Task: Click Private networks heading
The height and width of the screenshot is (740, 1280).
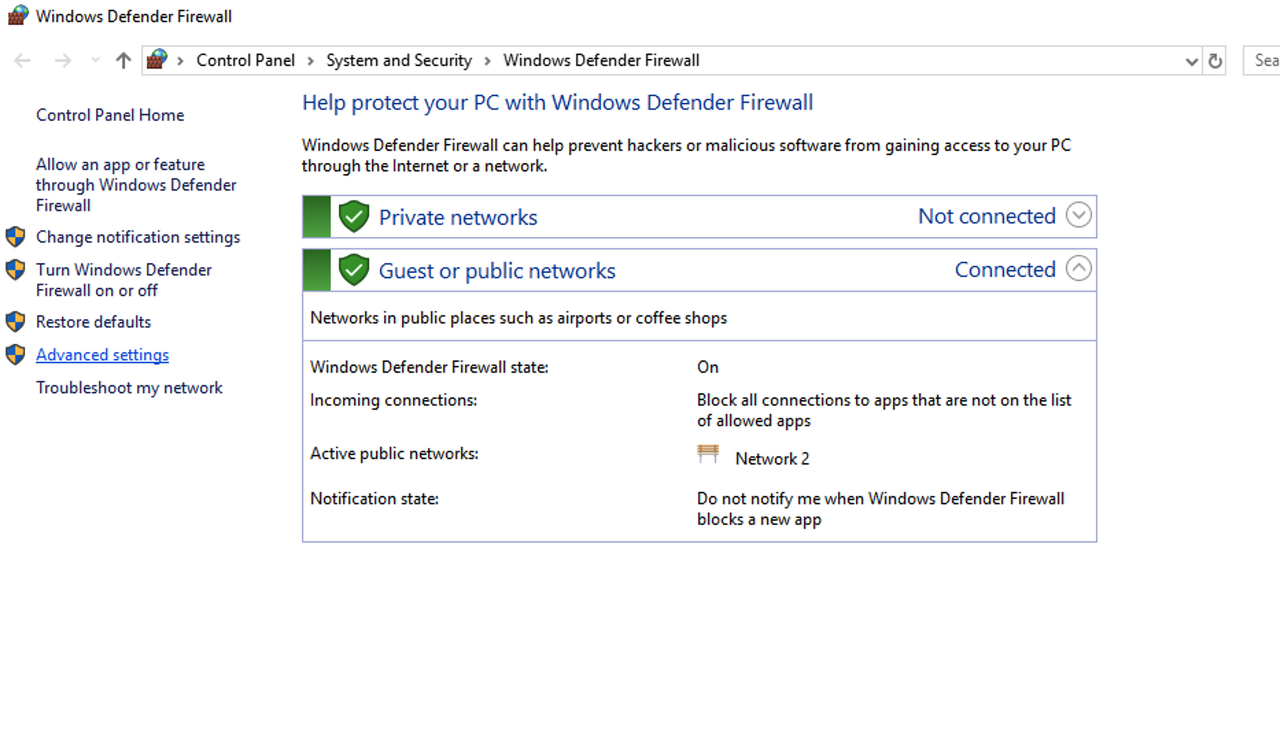Action: [458, 217]
